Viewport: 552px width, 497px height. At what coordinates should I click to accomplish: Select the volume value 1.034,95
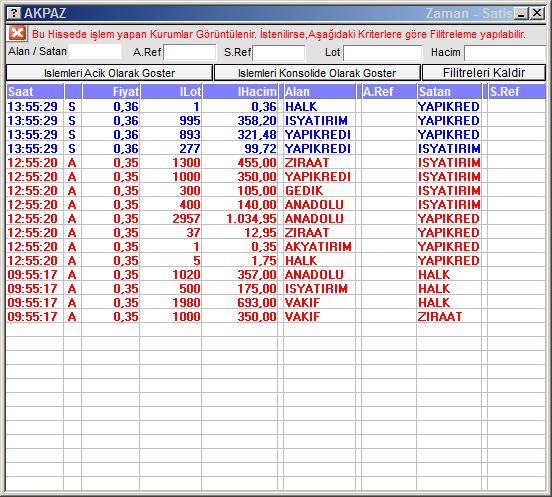pos(251,219)
